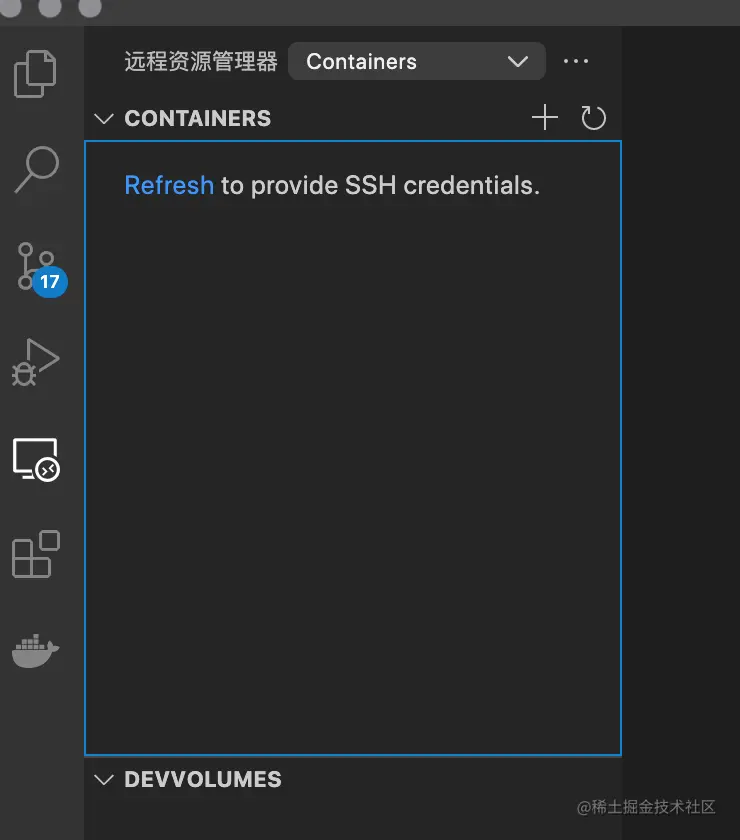Click the empty editor area on right
The width and height of the screenshot is (740, 840).
(680, 400)
